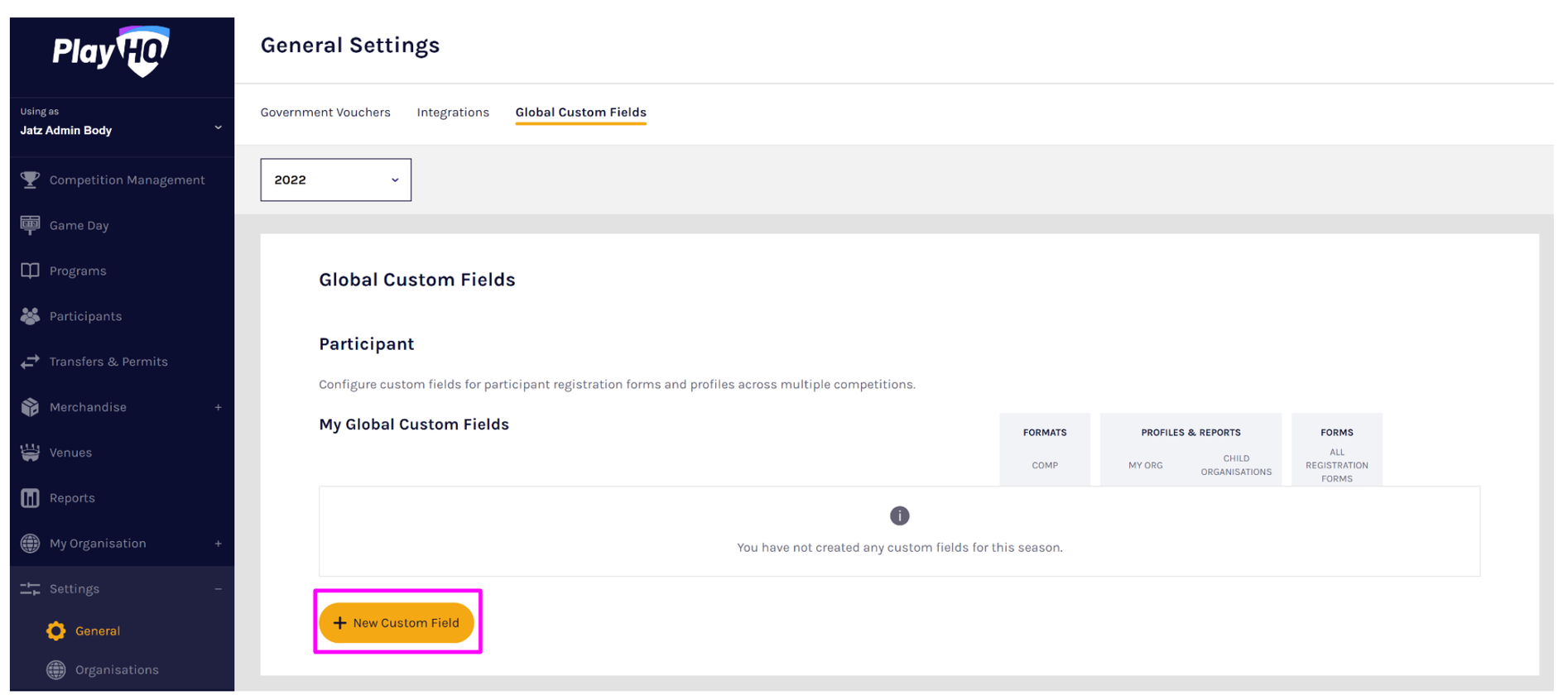This screenshot has width=1568, height=700.
Task: Click the Organisations globe icon
Action: (56, 670)
